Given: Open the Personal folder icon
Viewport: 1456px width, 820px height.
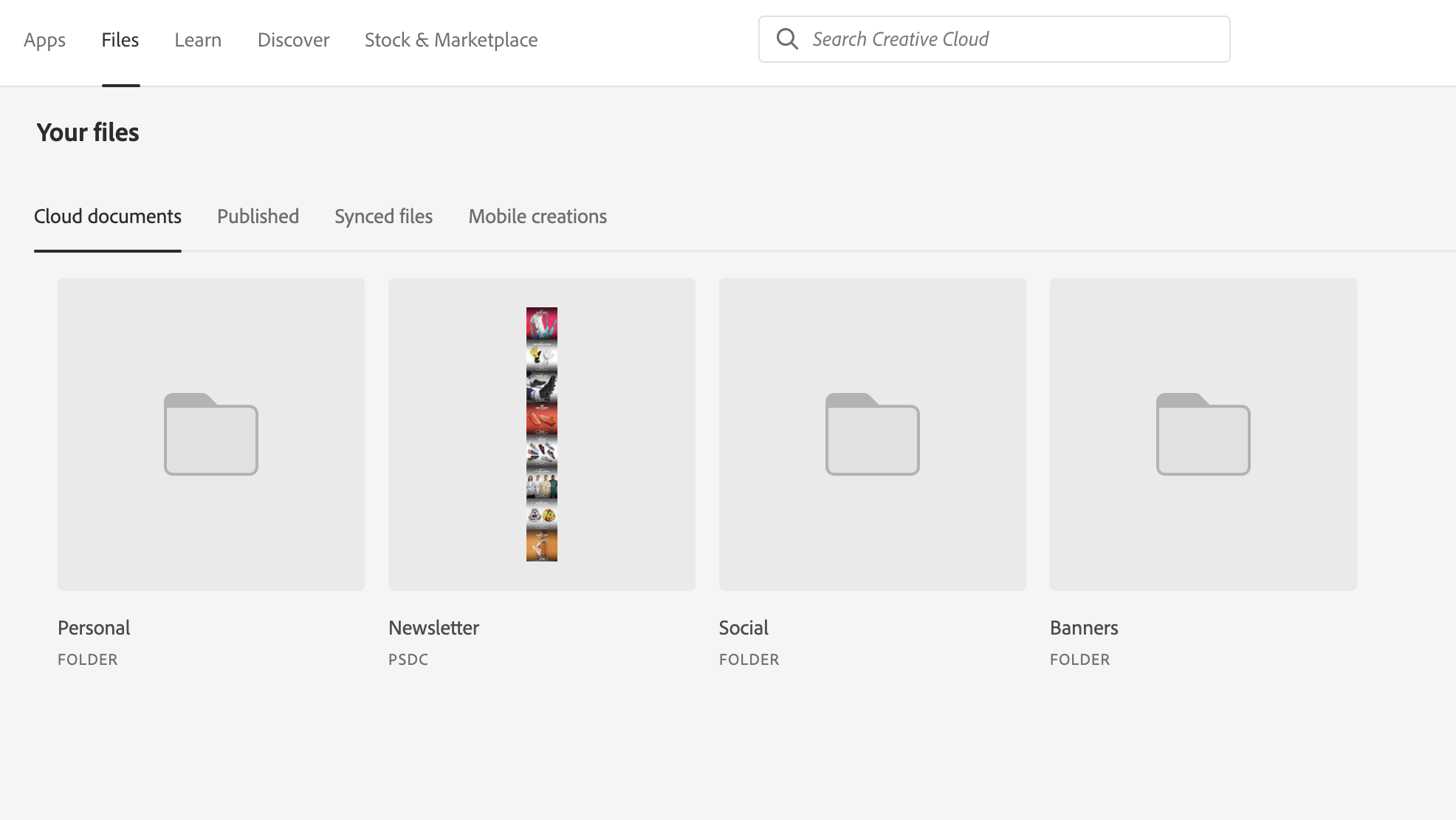Looking at the screenshot, I should coord(210,434).
